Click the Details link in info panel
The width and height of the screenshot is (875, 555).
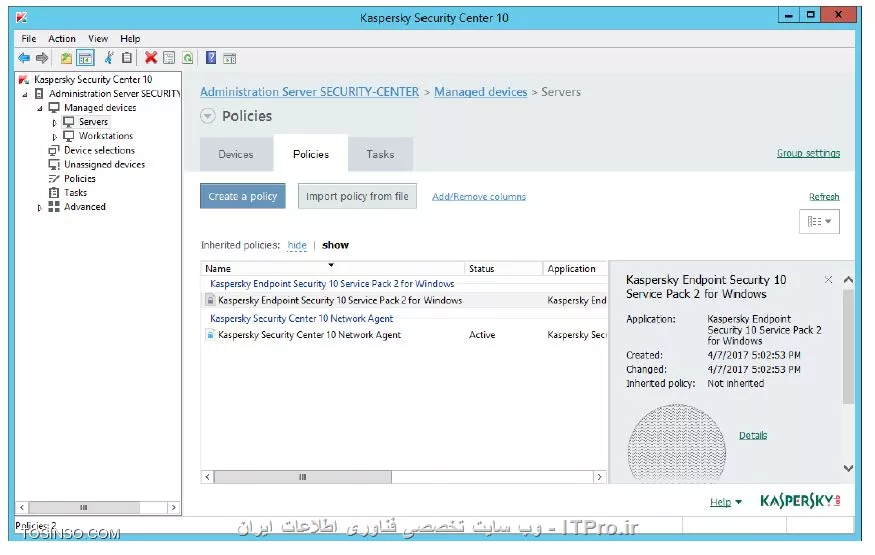(753, 435)
